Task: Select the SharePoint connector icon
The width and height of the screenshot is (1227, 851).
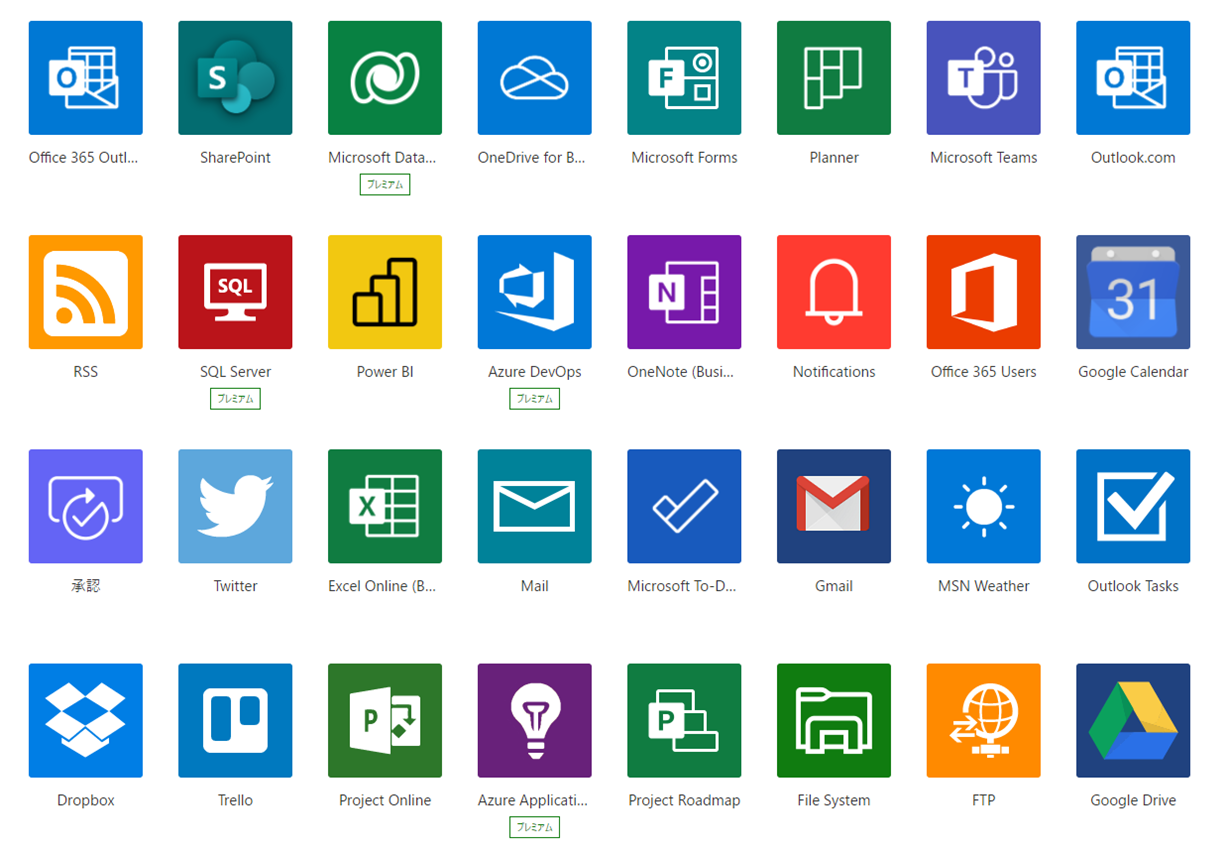Action: (235, 78)
